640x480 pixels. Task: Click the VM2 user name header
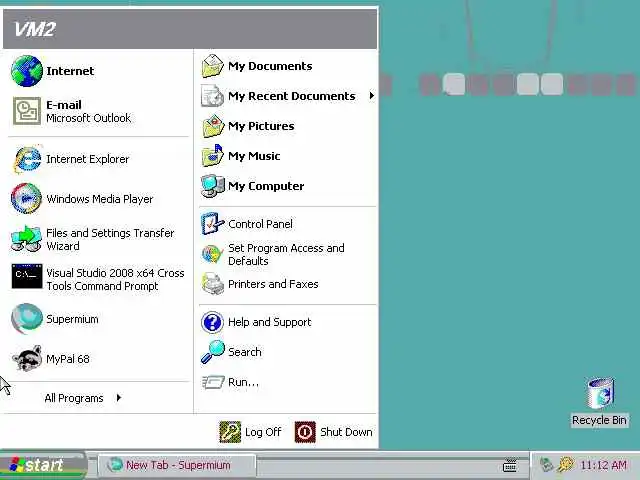click(34, 29)
